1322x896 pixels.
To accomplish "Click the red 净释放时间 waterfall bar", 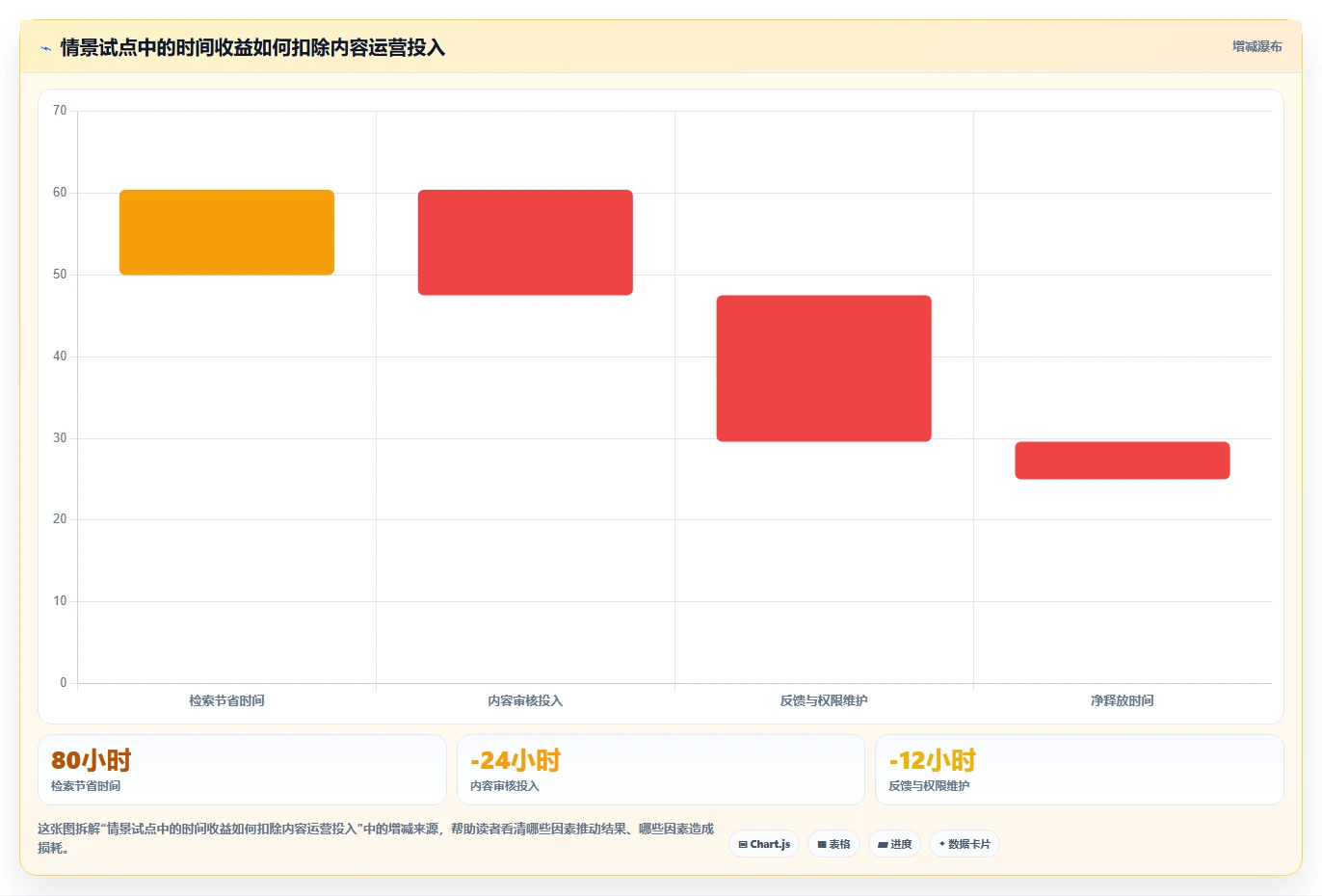I will click(1123, 461).
